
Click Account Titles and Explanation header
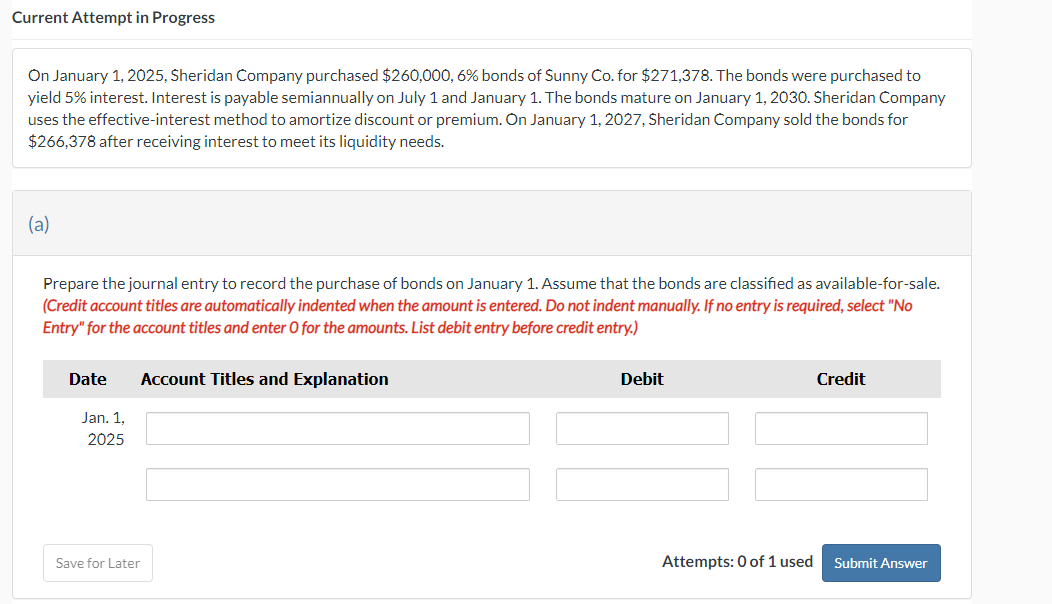click(265, 379)
